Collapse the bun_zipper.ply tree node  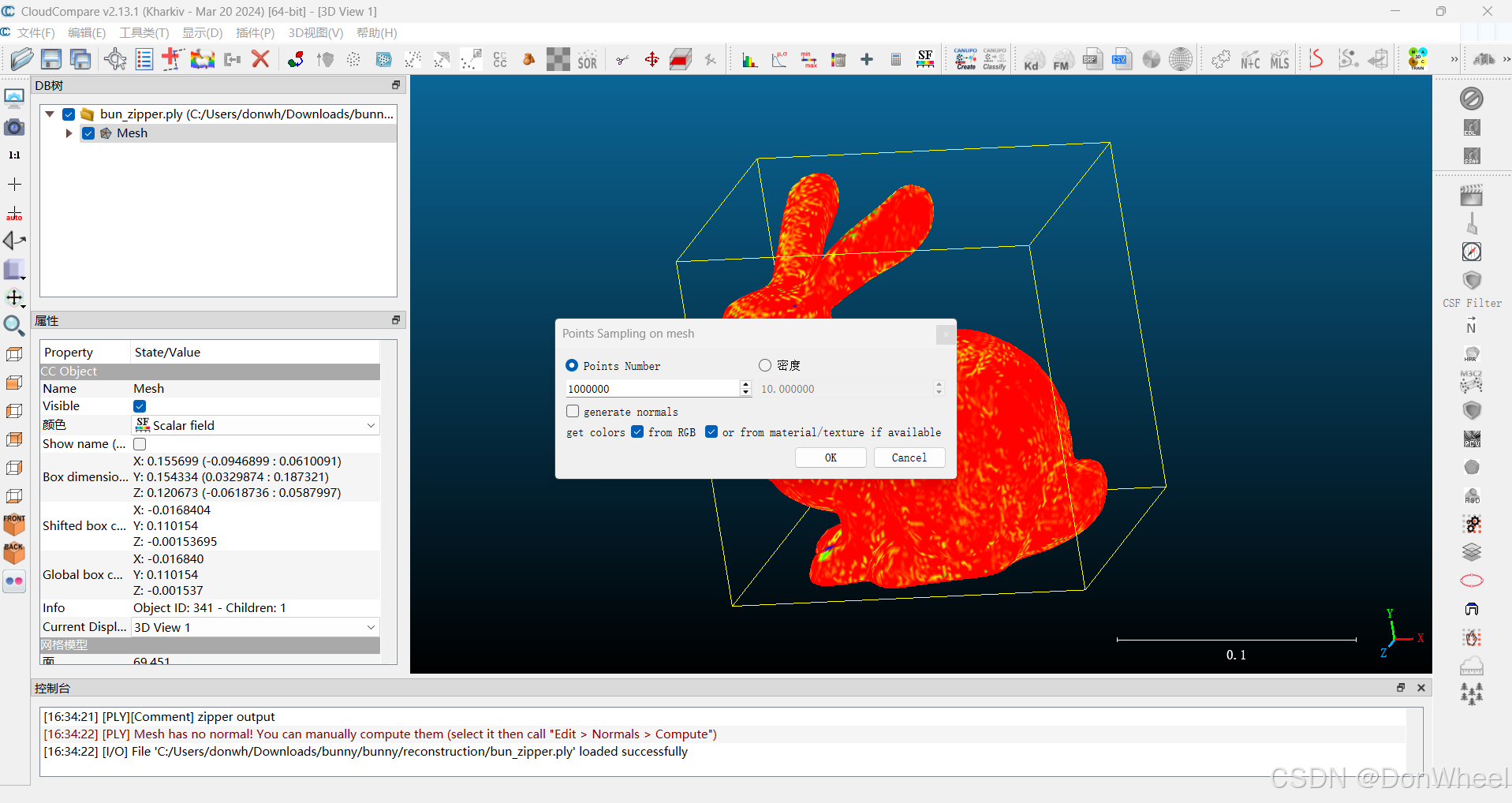coord(50,114)
